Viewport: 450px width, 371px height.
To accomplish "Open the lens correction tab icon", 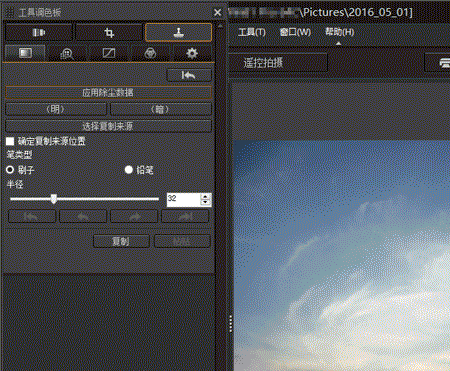I will pos(39,33).
